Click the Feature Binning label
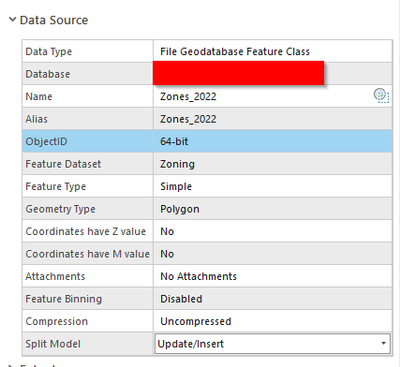400x367 pixels. pyautogui.click(x=64, y=299)
